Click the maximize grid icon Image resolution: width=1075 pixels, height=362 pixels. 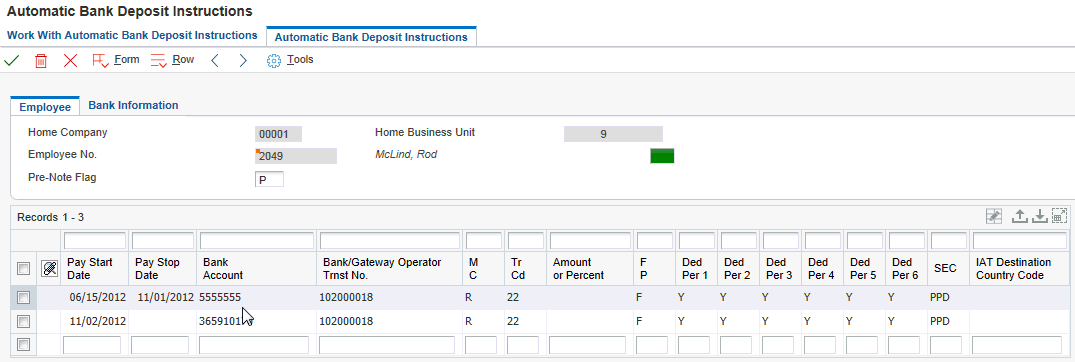(1059, 217)
